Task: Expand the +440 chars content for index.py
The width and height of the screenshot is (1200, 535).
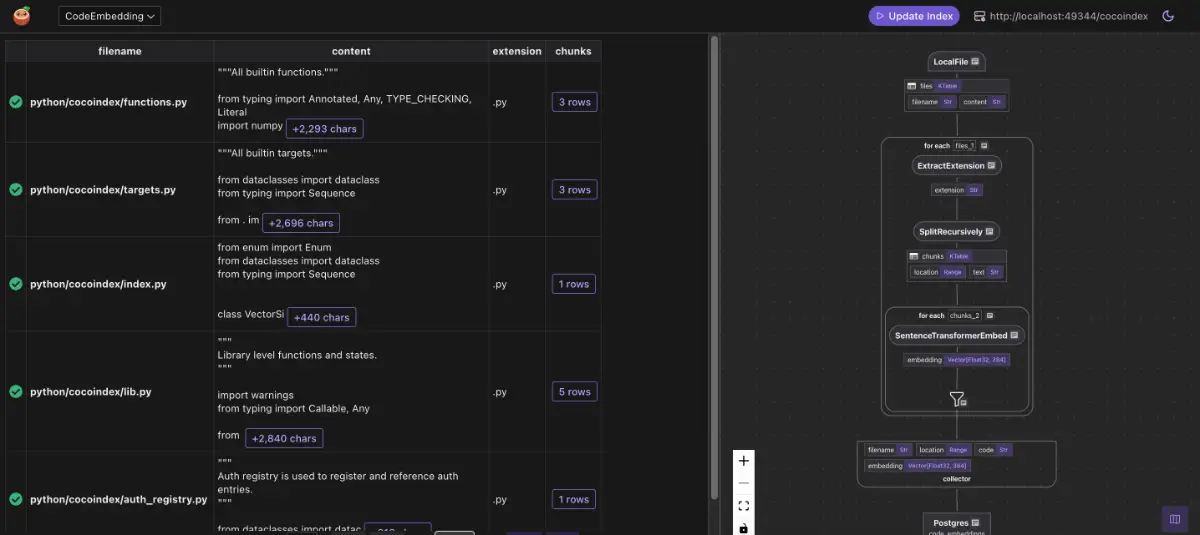Action: 321,317
